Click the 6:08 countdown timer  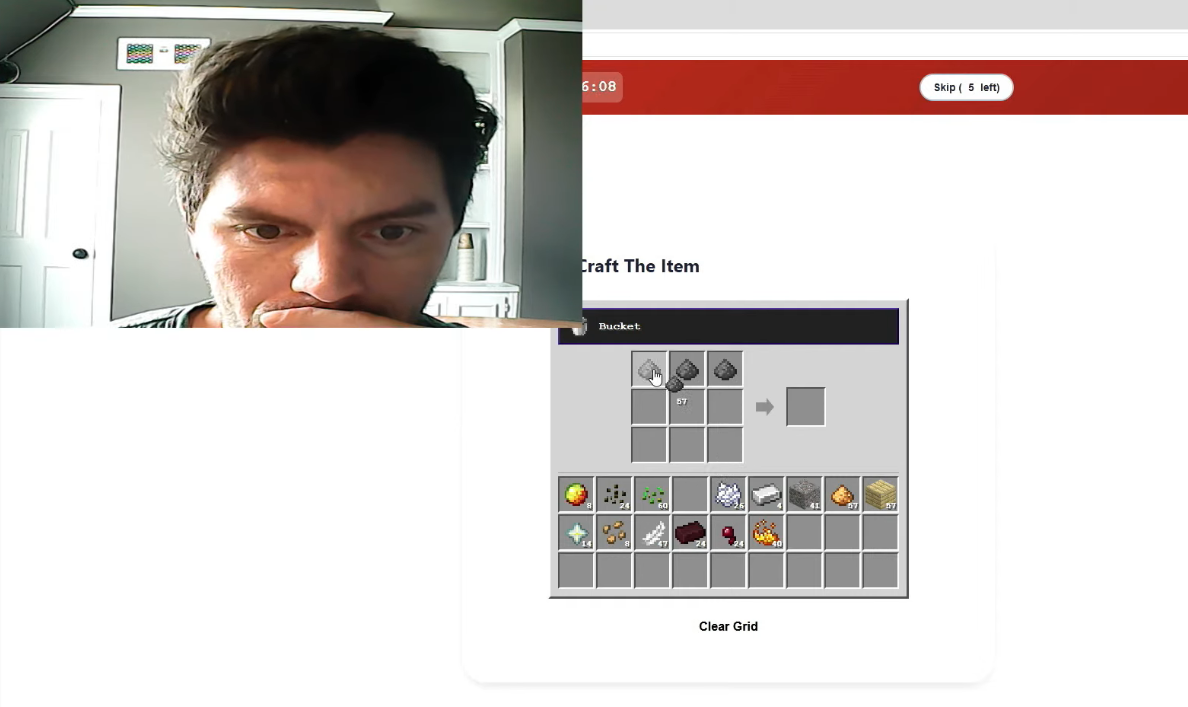click(x=602, y=86)
